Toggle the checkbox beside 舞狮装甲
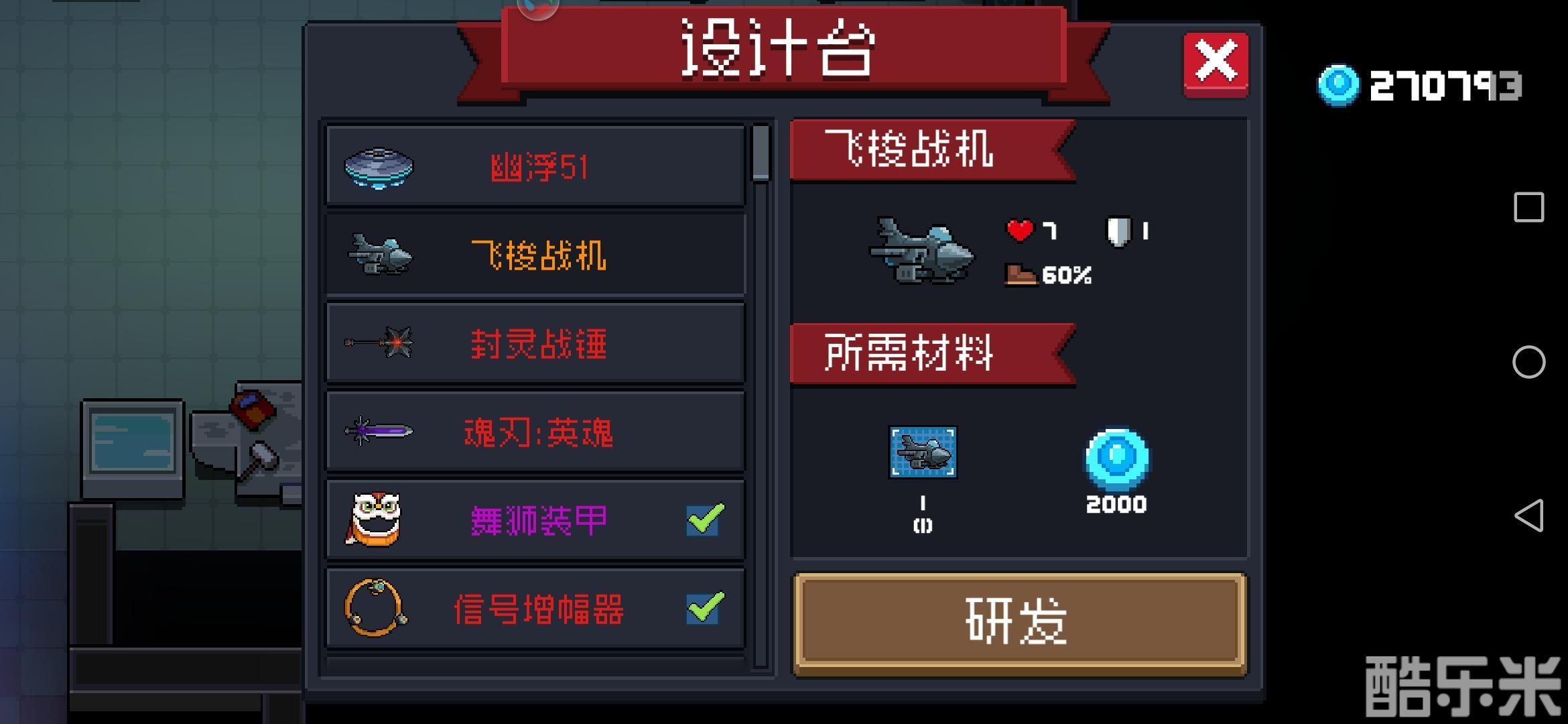 705,520
